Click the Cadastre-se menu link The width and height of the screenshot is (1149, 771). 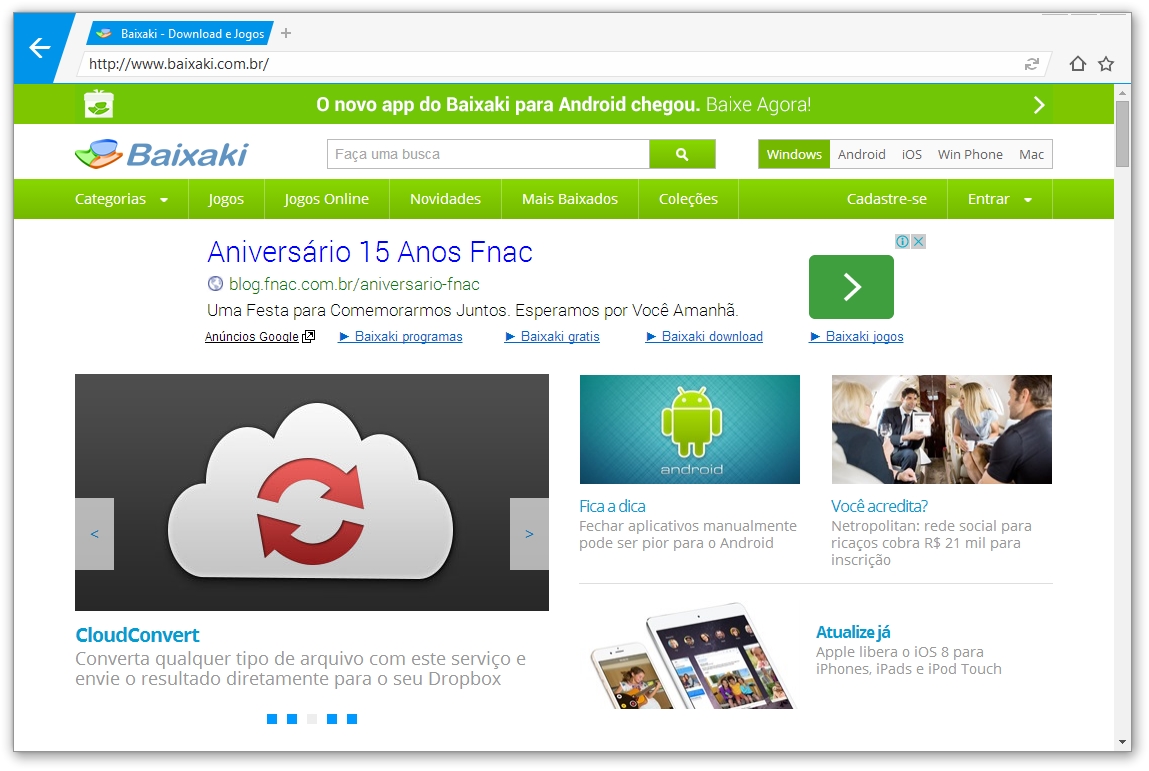[x=887, y=199]
